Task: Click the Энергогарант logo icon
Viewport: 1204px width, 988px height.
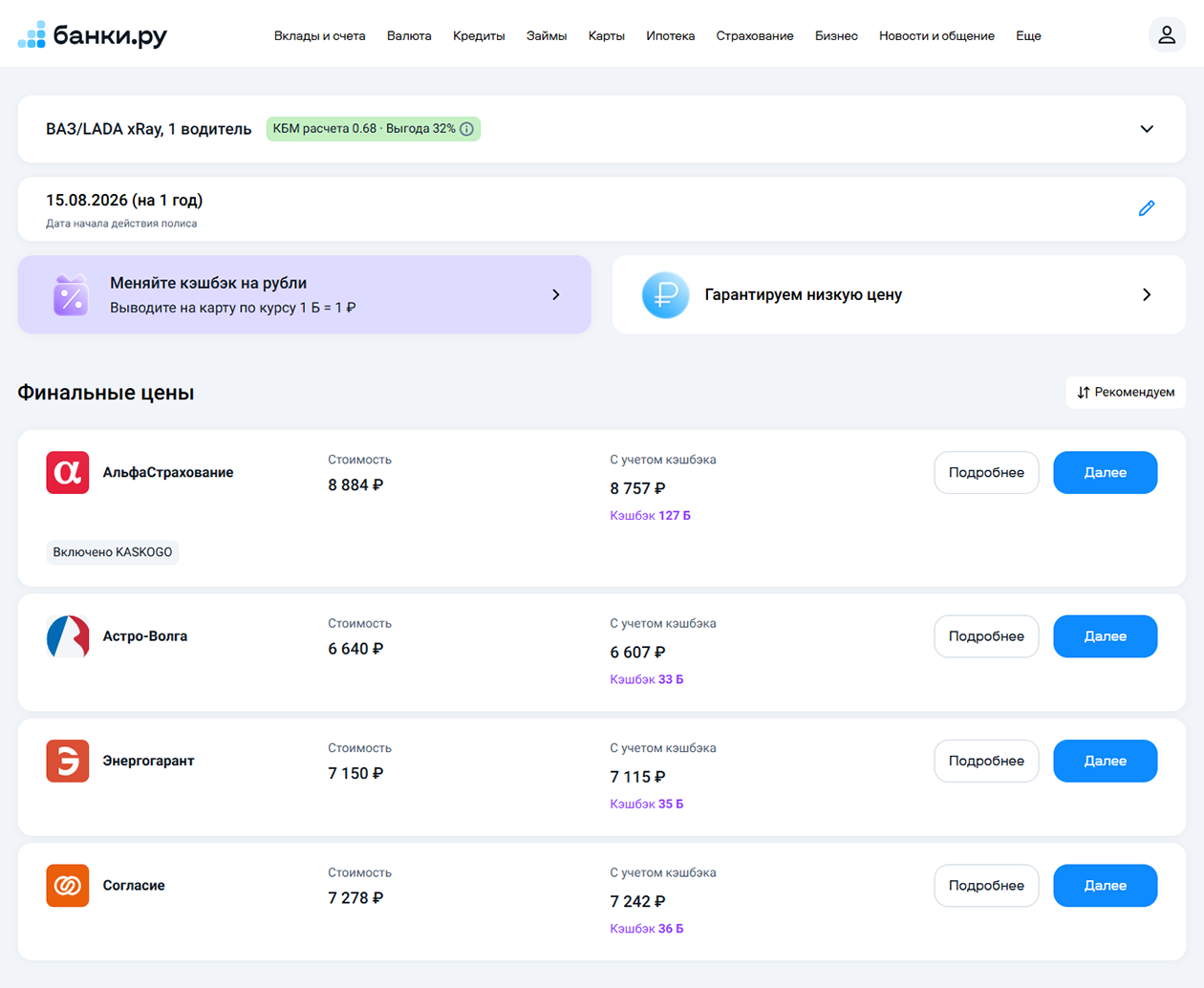Action: (x=68, y=762)
